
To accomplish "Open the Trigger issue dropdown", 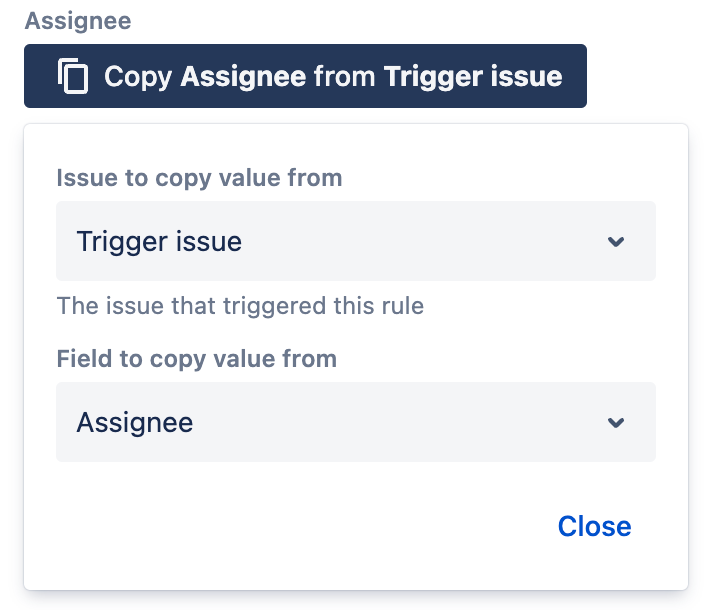I will pos(356,241).
